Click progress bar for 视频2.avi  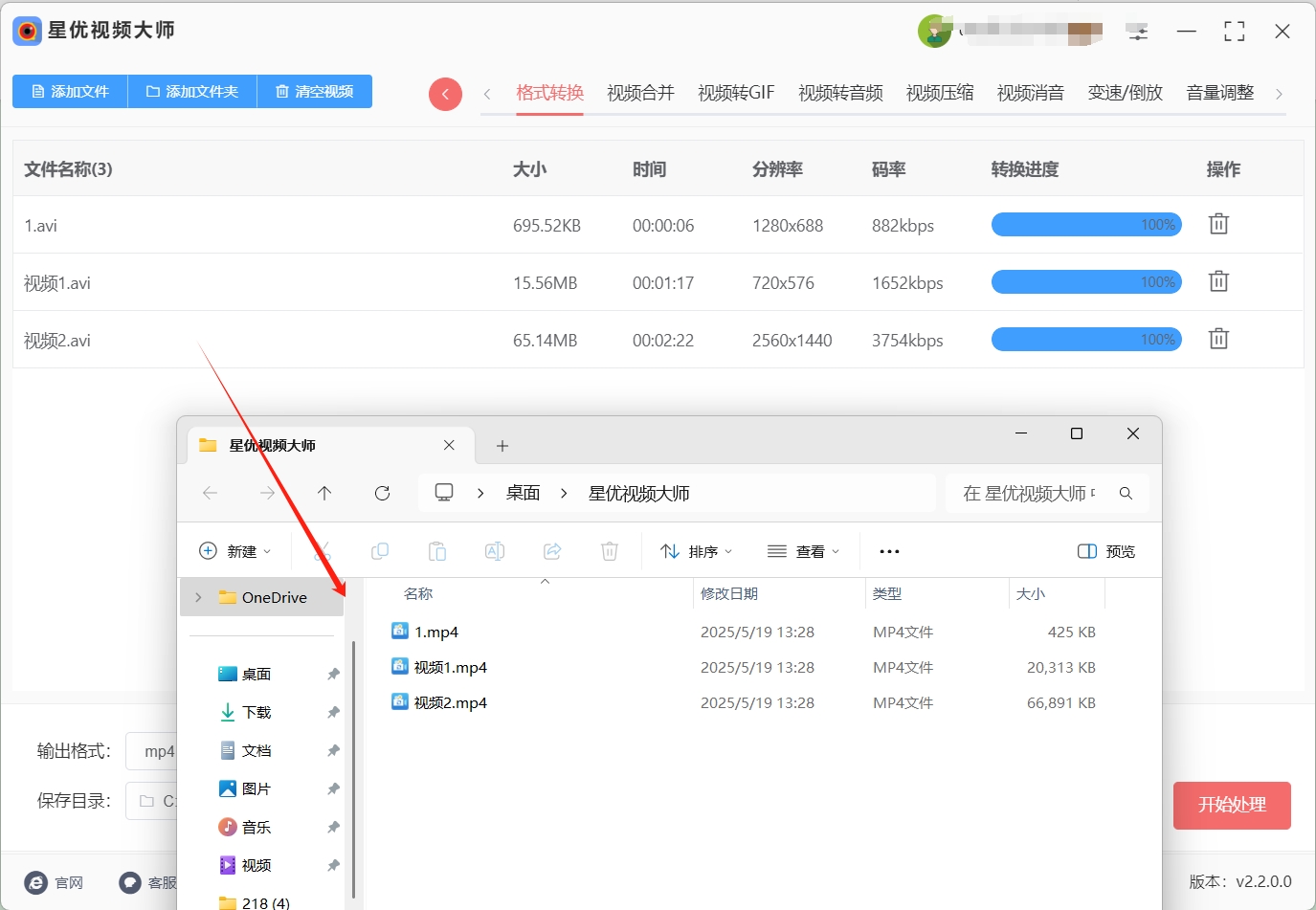[x=1086, y=340]
